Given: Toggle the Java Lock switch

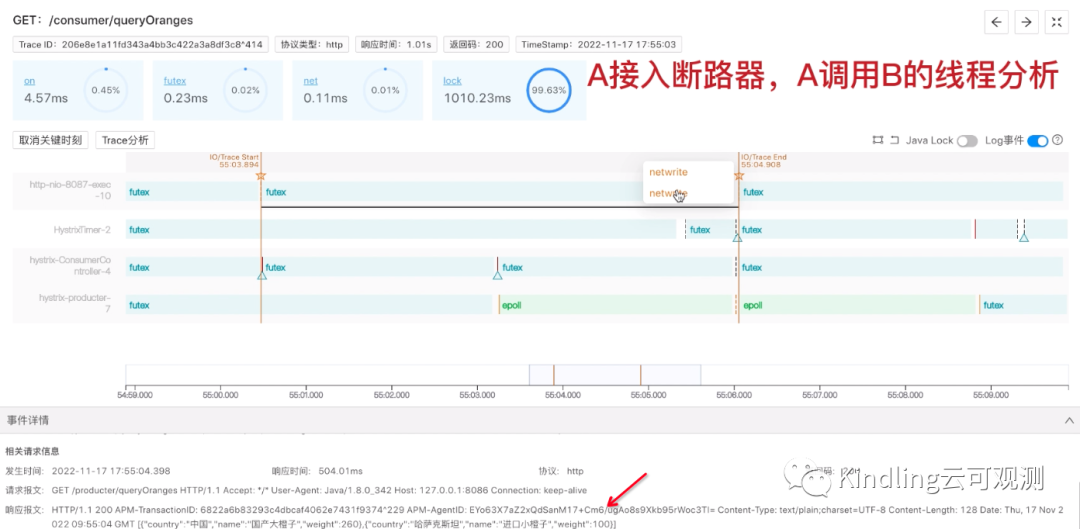Looking at the screenshot, I should point(967,141).
